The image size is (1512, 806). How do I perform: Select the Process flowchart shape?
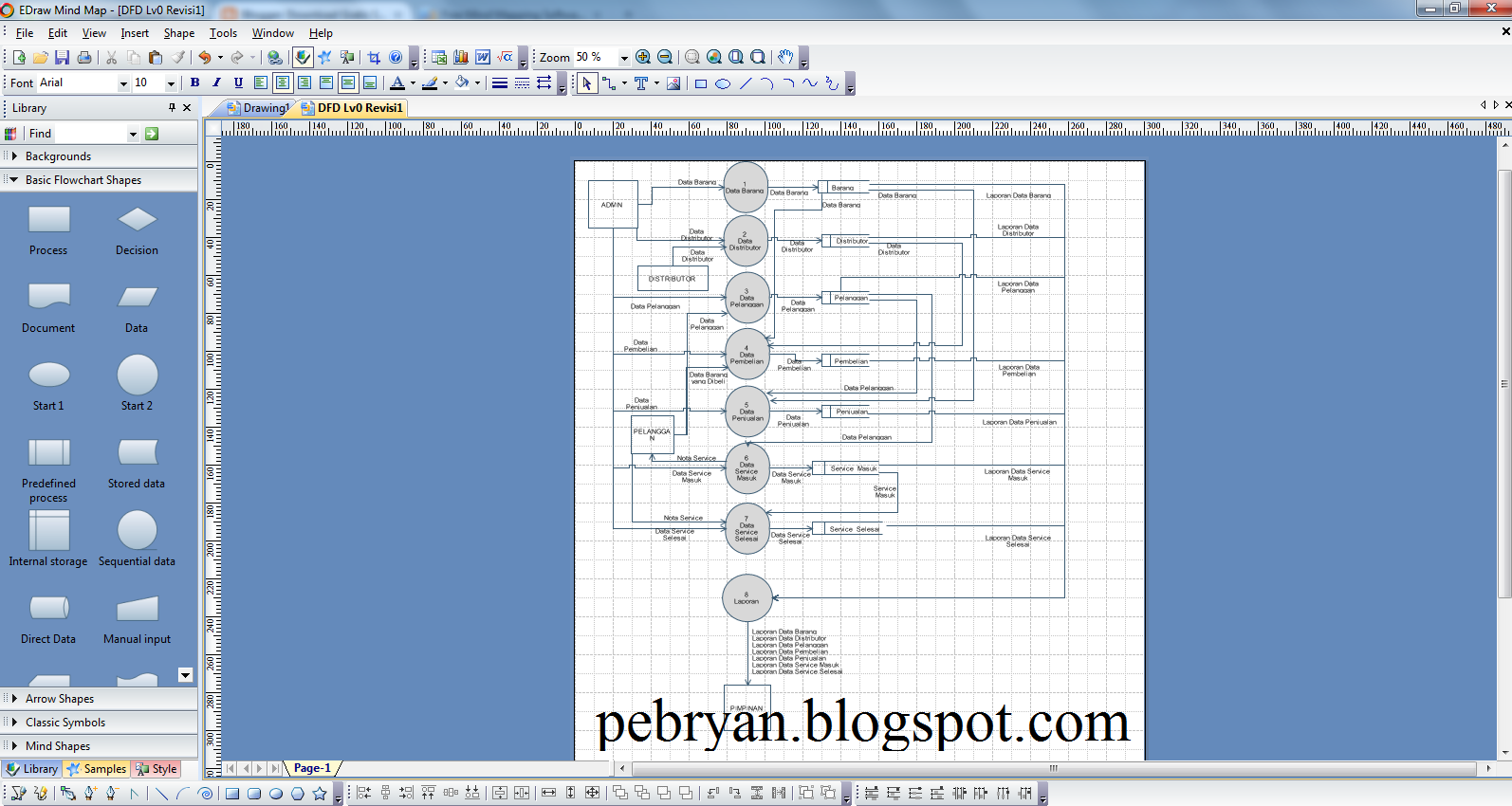(48, 231)
